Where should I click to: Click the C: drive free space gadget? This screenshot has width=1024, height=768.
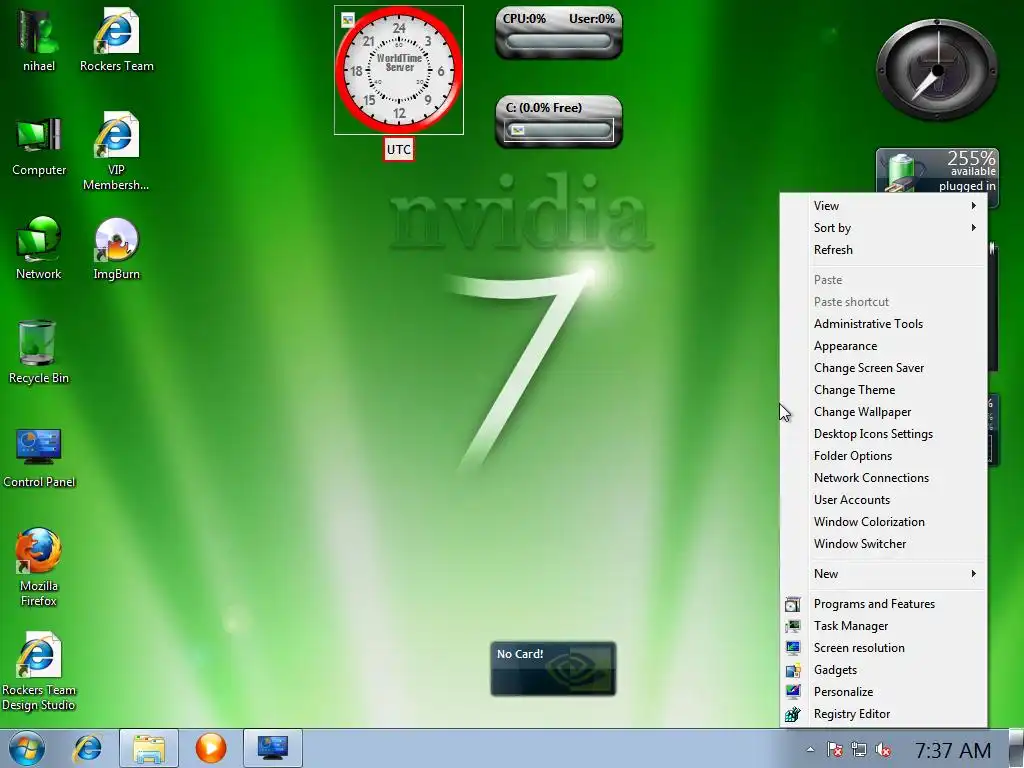pyautogui.click(x=558, y=121)
